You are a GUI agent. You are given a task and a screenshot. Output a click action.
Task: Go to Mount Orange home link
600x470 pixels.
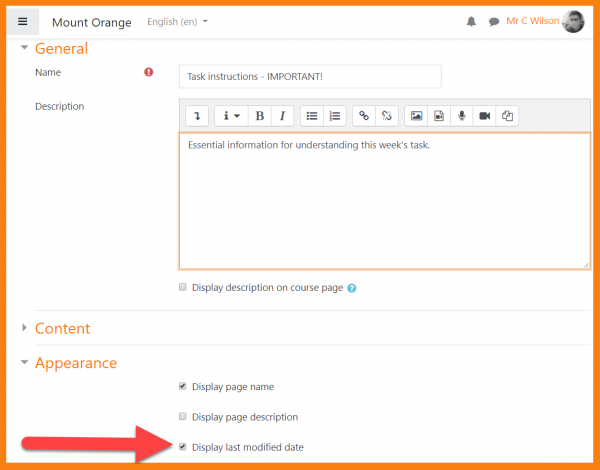coord(91,22)
